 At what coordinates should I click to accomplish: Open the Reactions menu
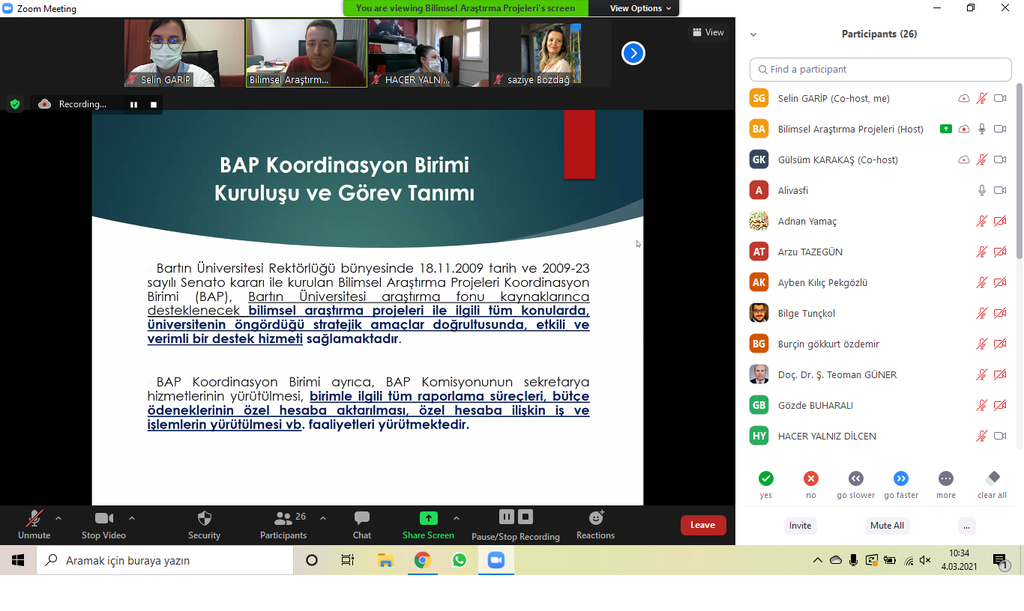coord(595,519)
